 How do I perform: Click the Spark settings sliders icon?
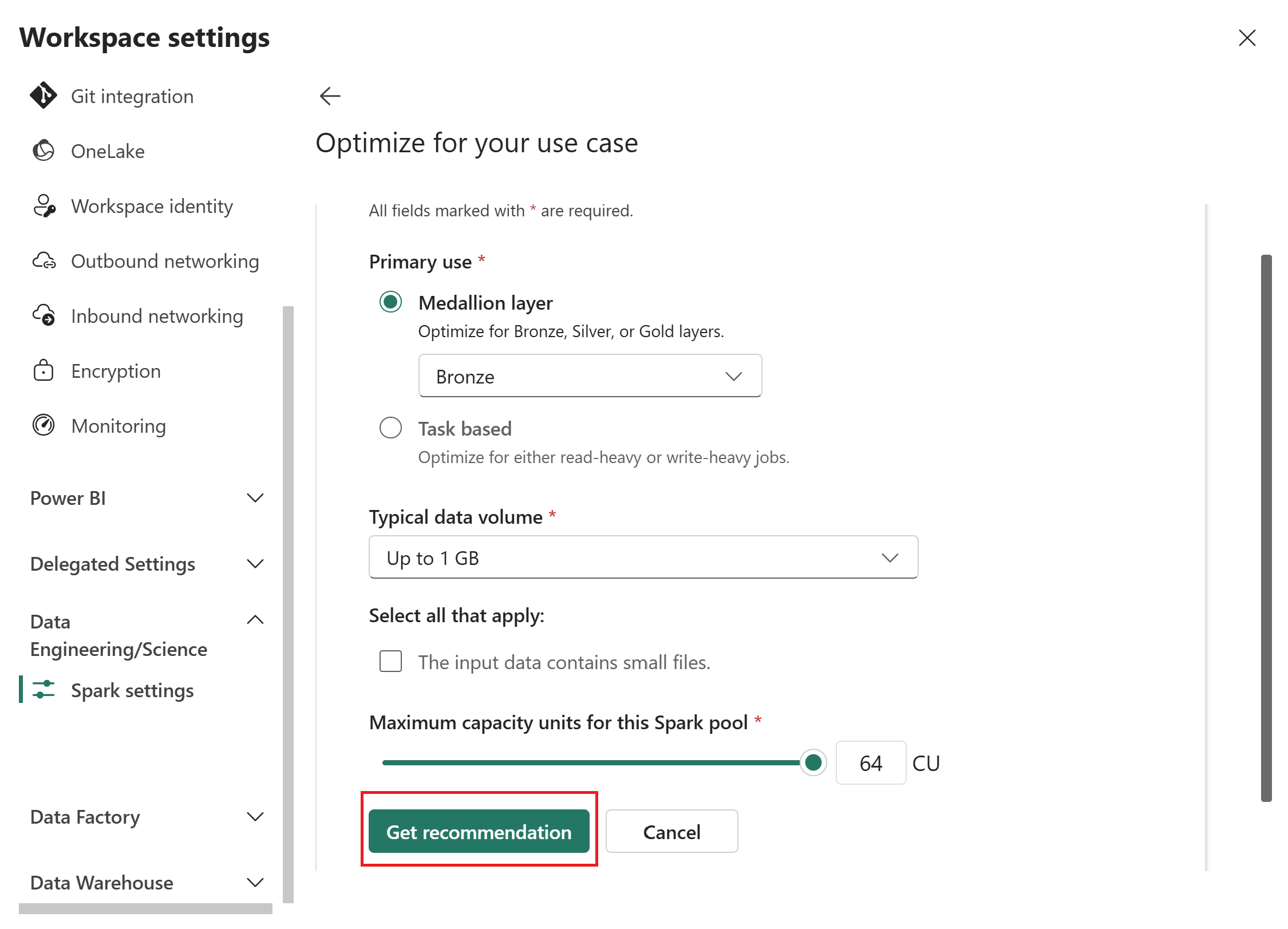[44, 690]
